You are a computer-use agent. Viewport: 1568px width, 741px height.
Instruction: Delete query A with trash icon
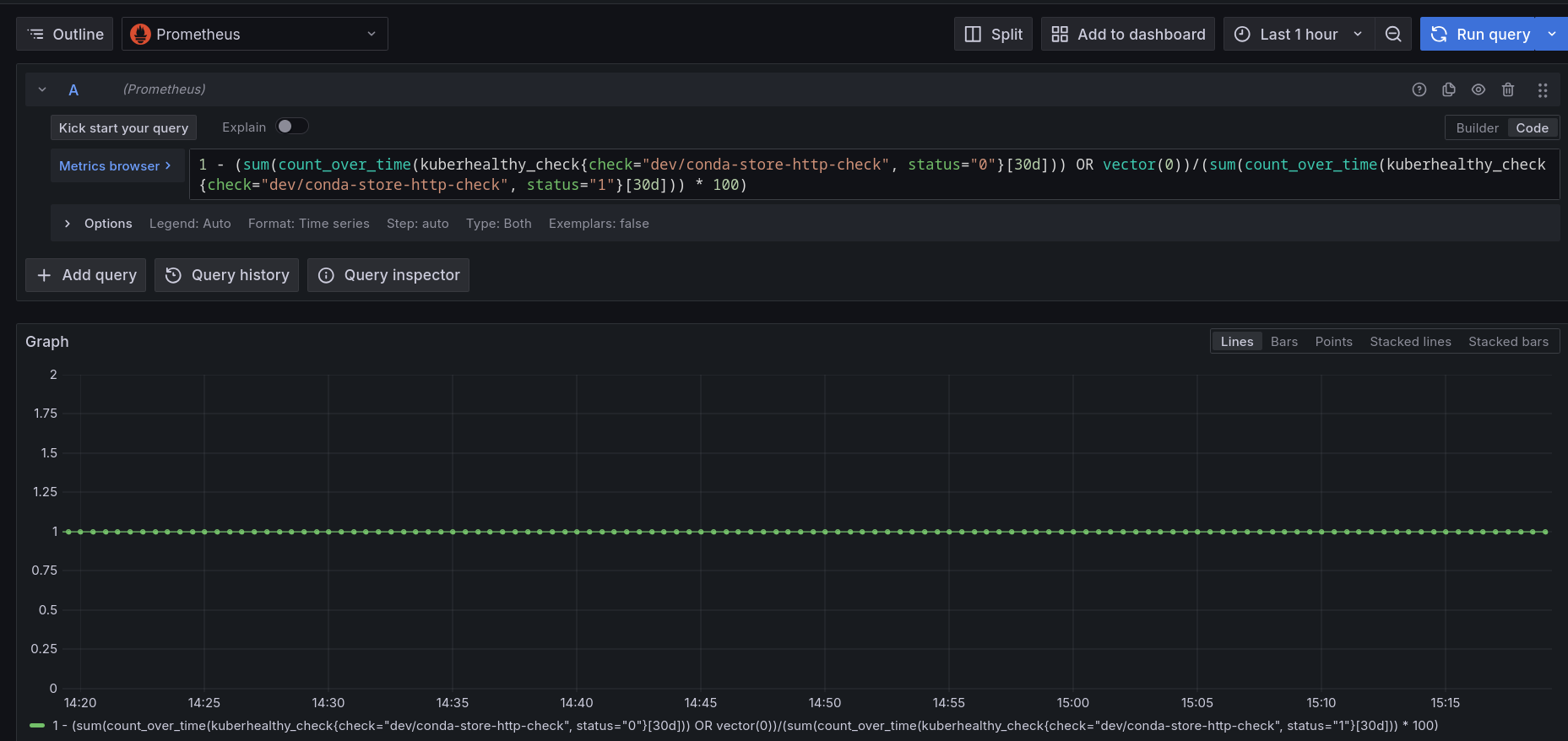[1508, 89]
